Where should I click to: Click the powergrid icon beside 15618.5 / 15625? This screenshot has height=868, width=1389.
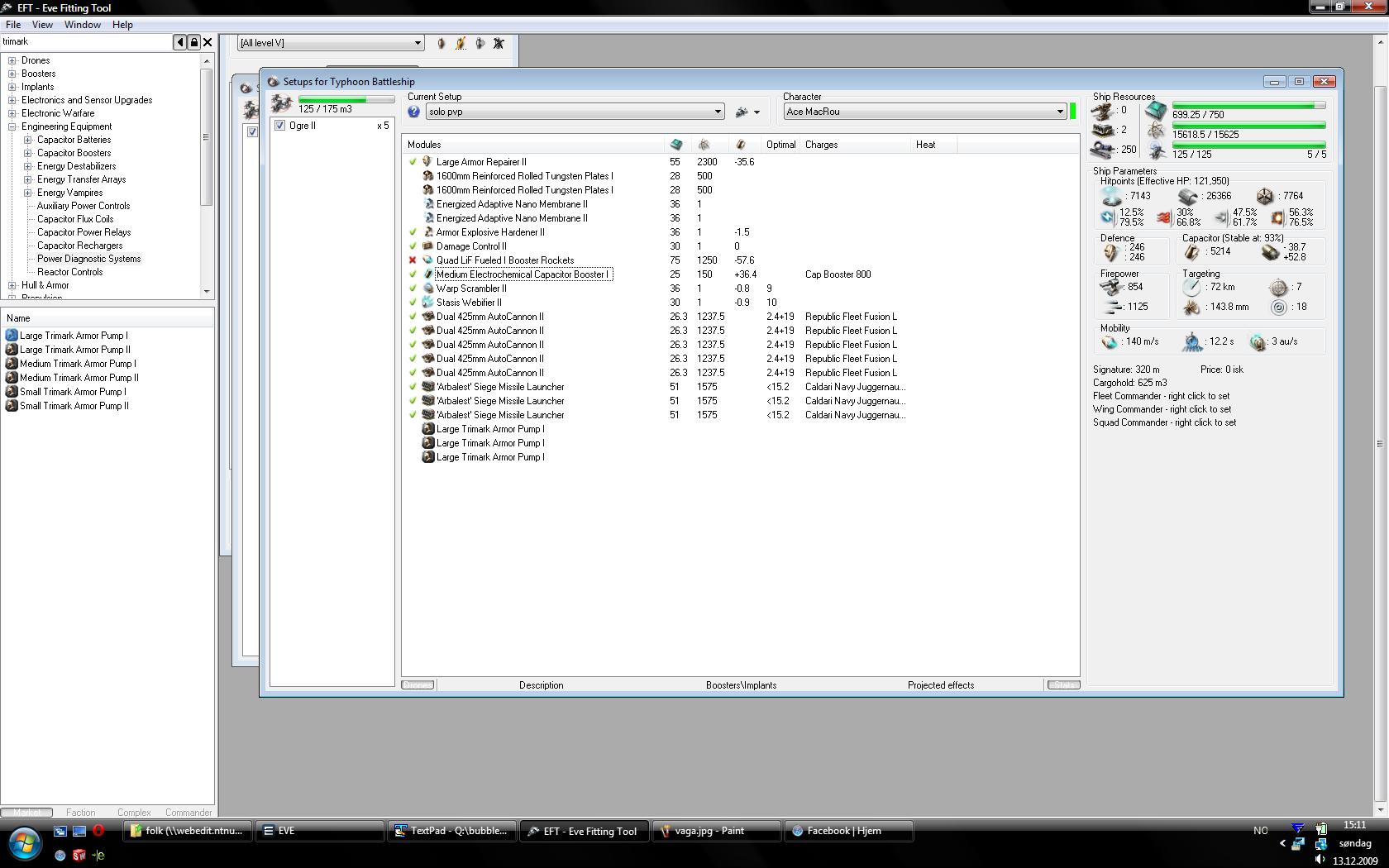(1157, 131)
